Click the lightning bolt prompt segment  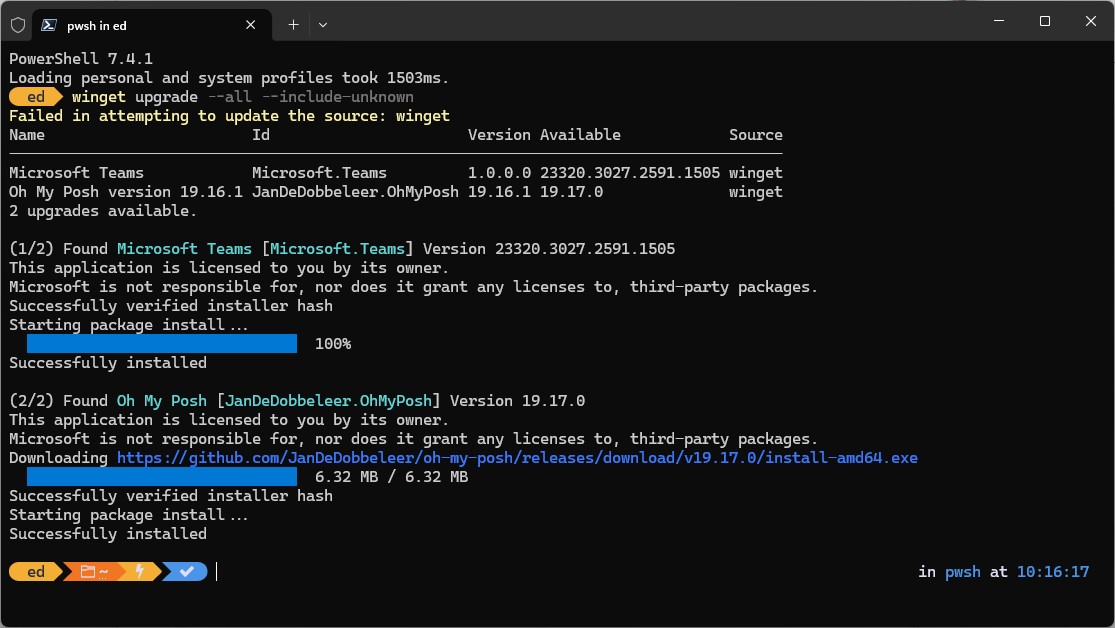[x=140, y=572]
